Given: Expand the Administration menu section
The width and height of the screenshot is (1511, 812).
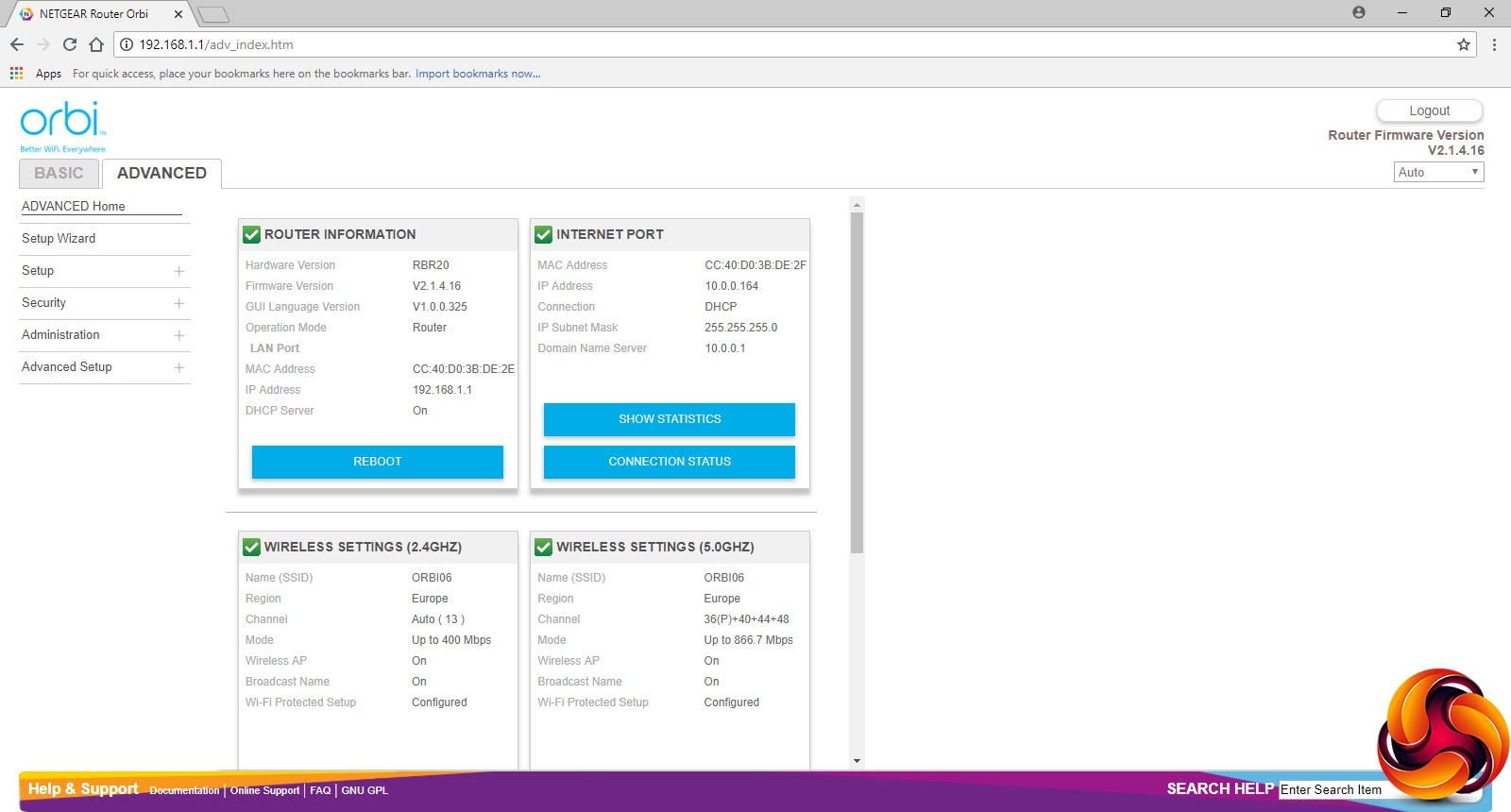Looking at the screenshot, I should 178,335.
